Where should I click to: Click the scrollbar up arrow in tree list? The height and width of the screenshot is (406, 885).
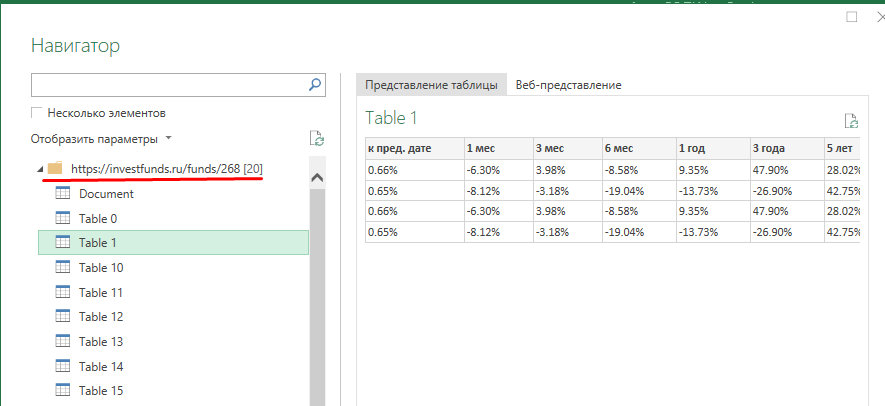coord(317,178)
